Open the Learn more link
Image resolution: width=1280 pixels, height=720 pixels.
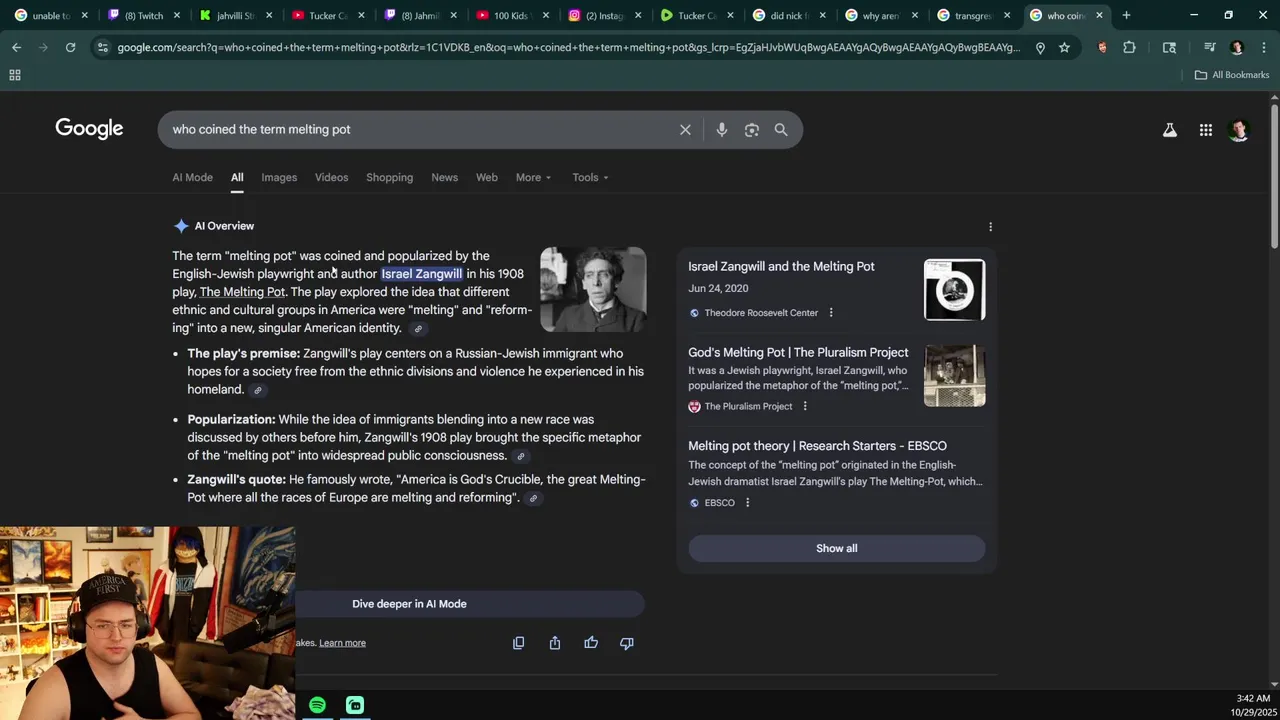pos(342,643)
